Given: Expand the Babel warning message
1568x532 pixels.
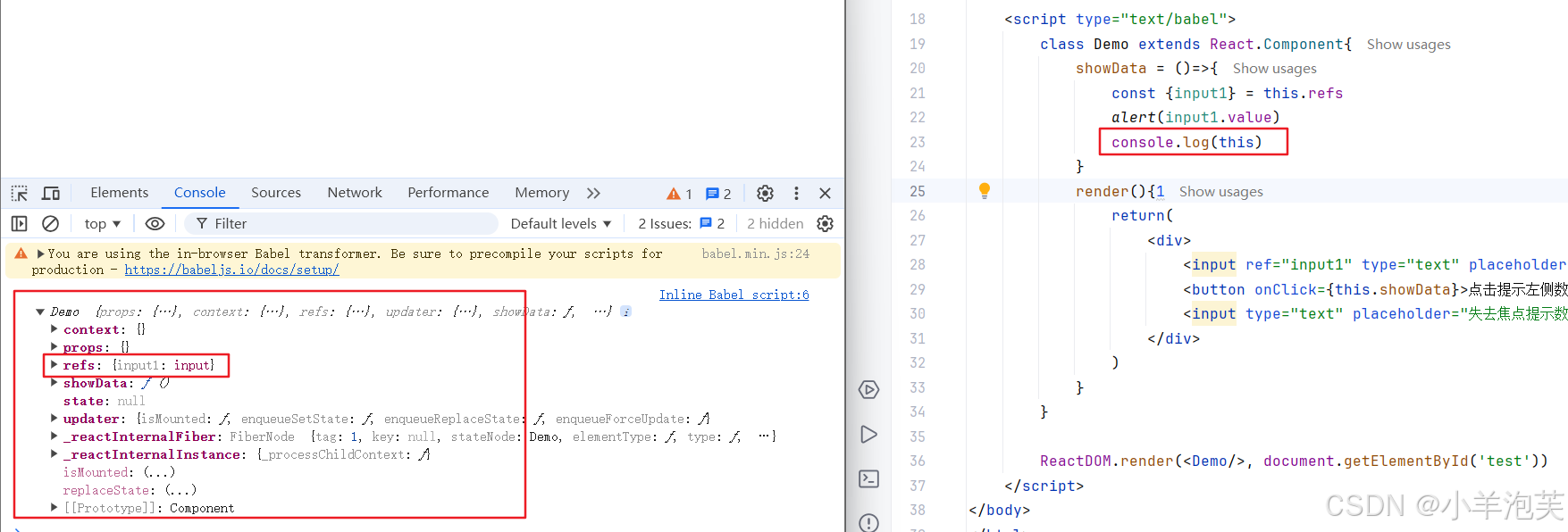Looking at the screenshot, I should click(x=40, y=254).
